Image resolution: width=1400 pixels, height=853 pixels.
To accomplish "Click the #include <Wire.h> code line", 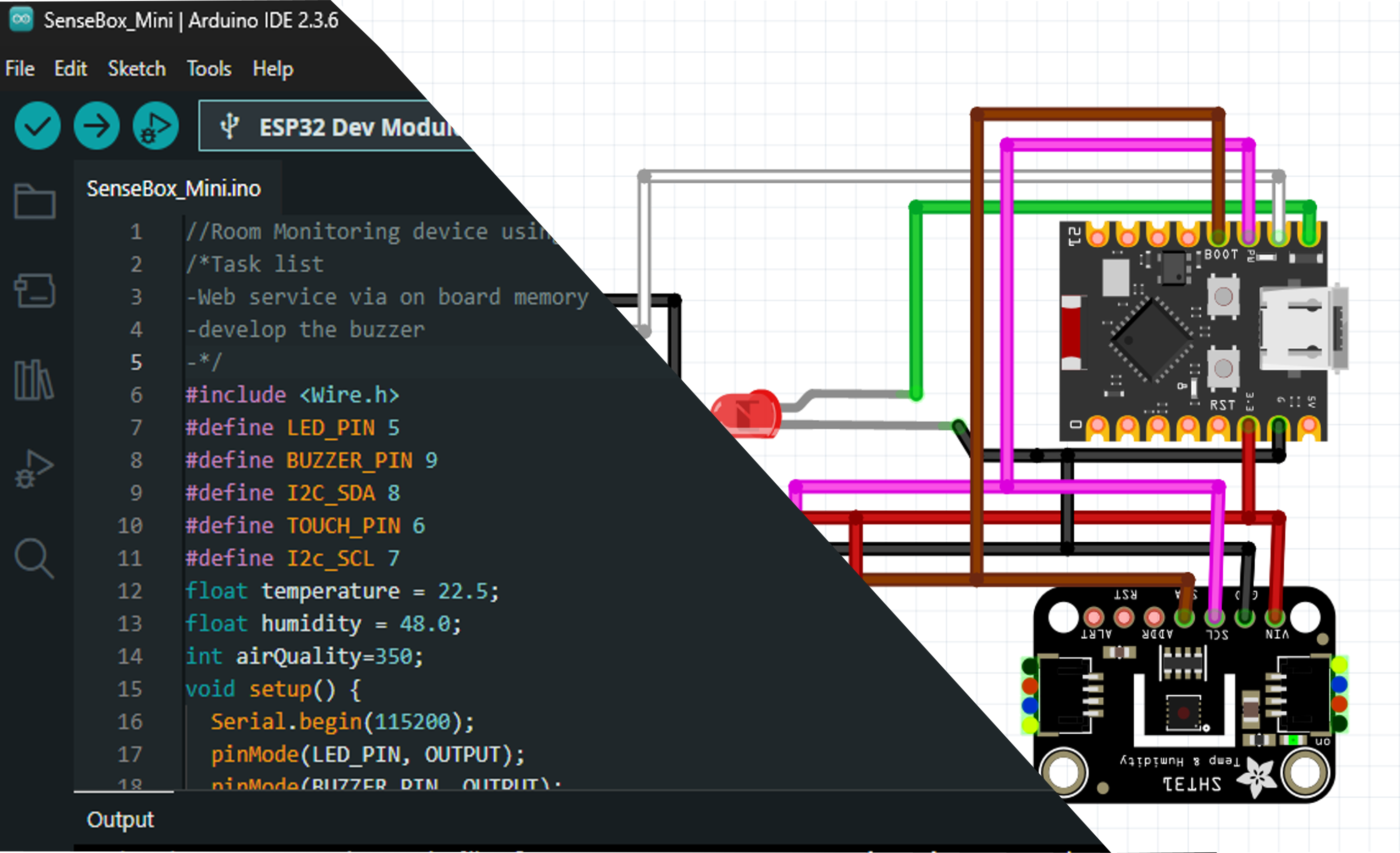I will coord(292,395).
